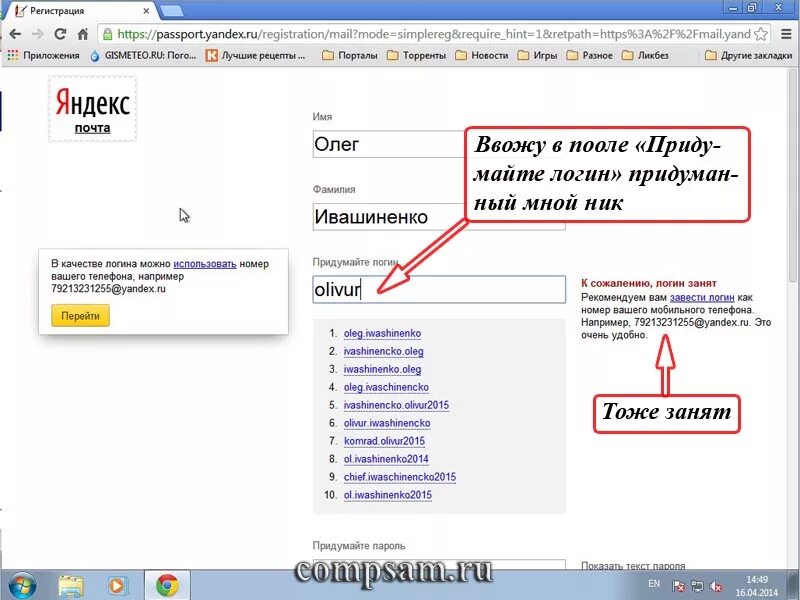Screen dimensions: 800x600
Task: Open the Приложения apps shortcut
Action: [43, 55]
